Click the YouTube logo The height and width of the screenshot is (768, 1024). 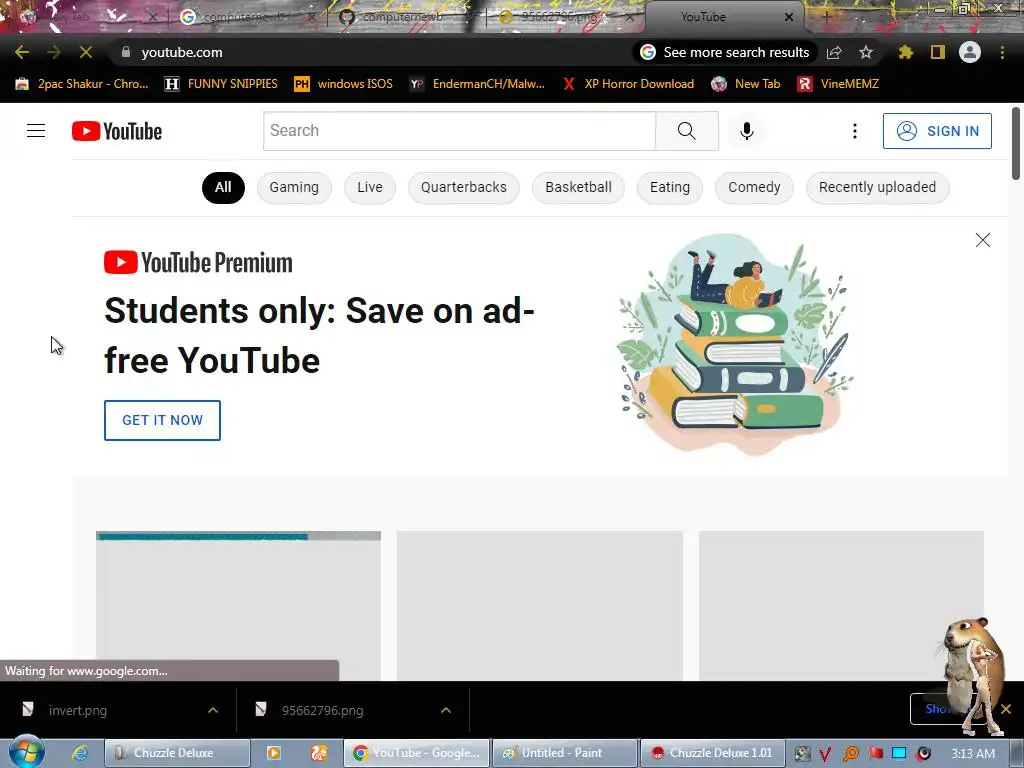click(x=117, y=131)
